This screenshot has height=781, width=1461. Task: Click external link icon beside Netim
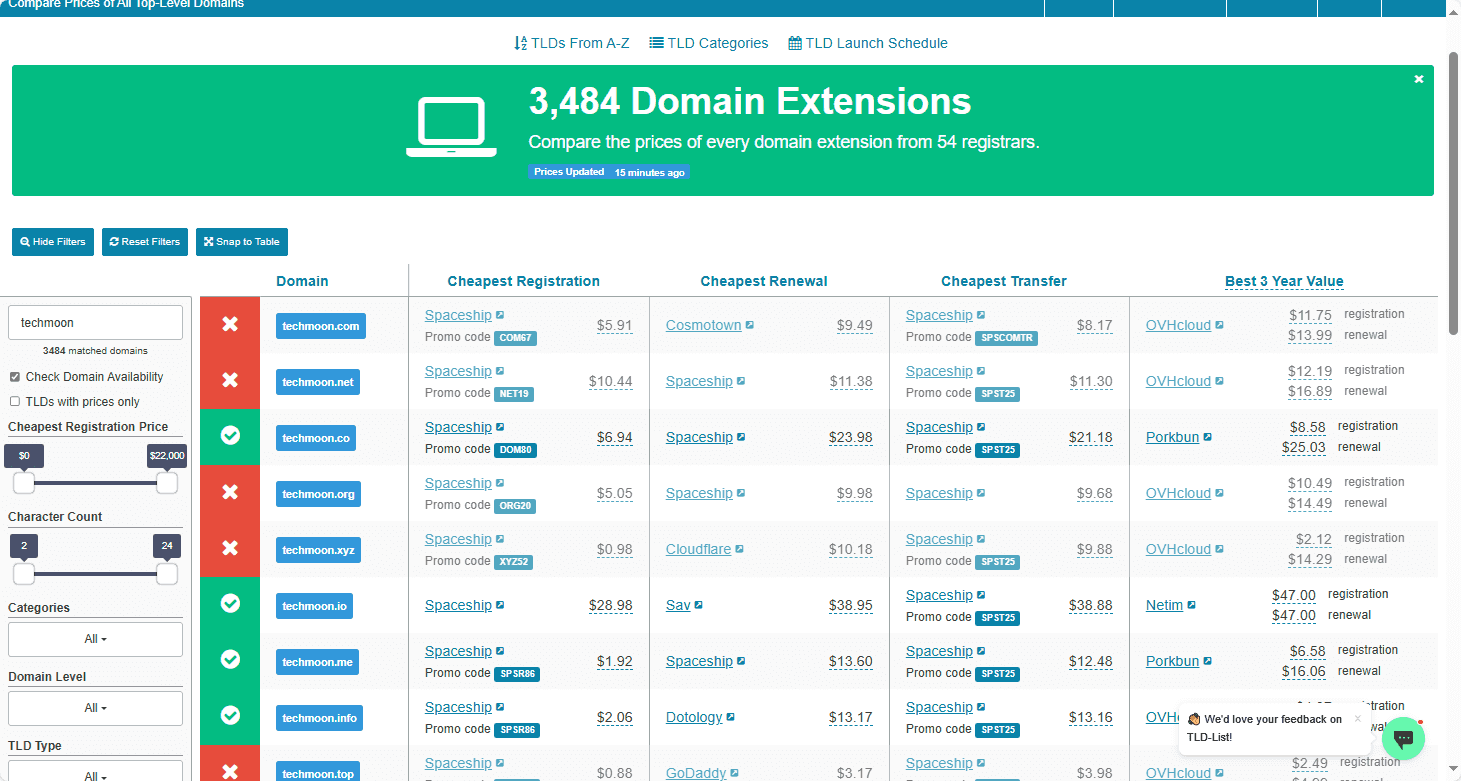[x=1192, y=605]
